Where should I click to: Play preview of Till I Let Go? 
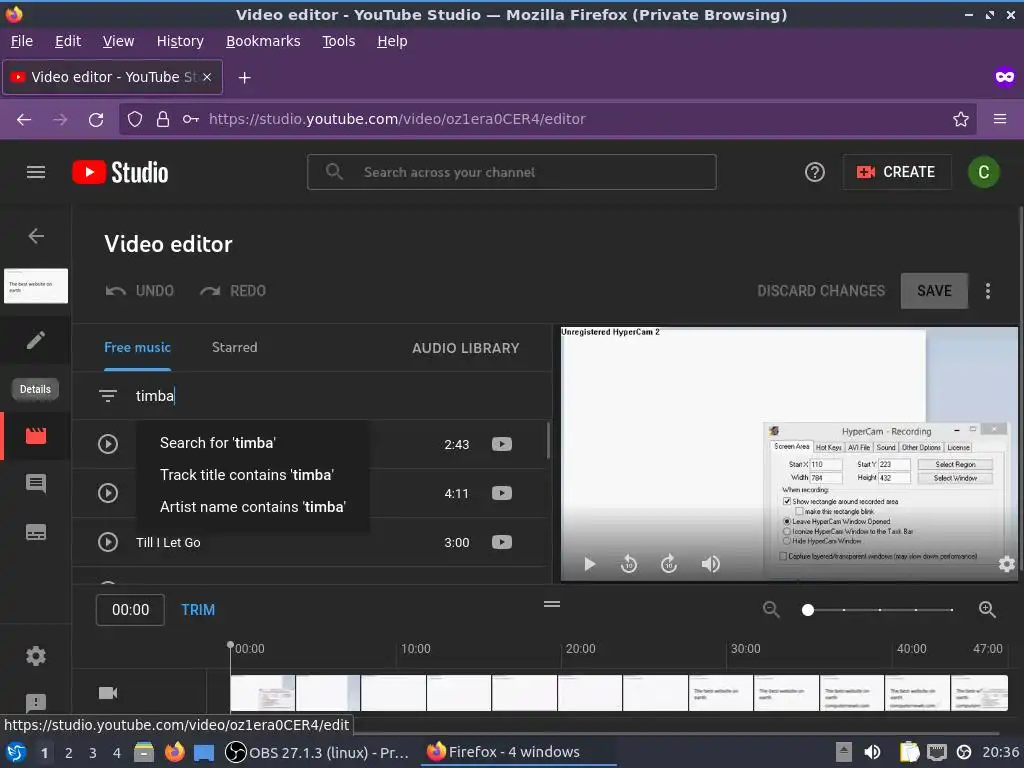[108, 542]
